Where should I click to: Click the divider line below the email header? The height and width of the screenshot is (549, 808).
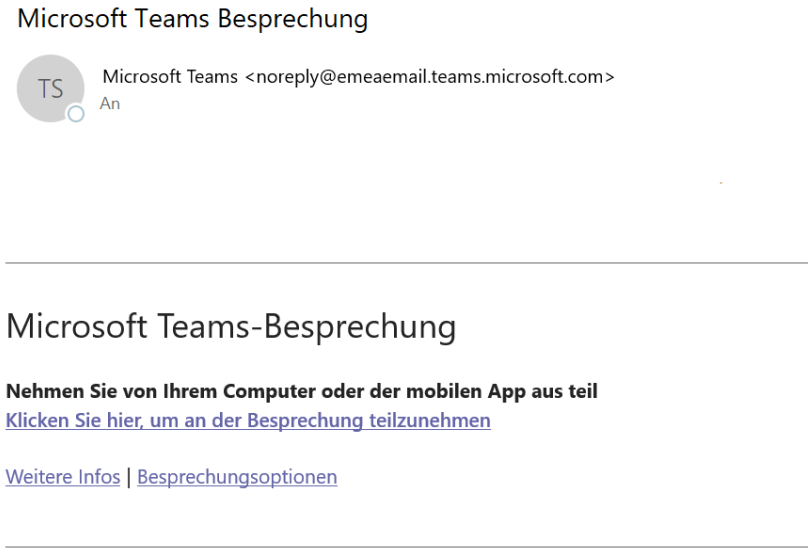click(407, 263)
